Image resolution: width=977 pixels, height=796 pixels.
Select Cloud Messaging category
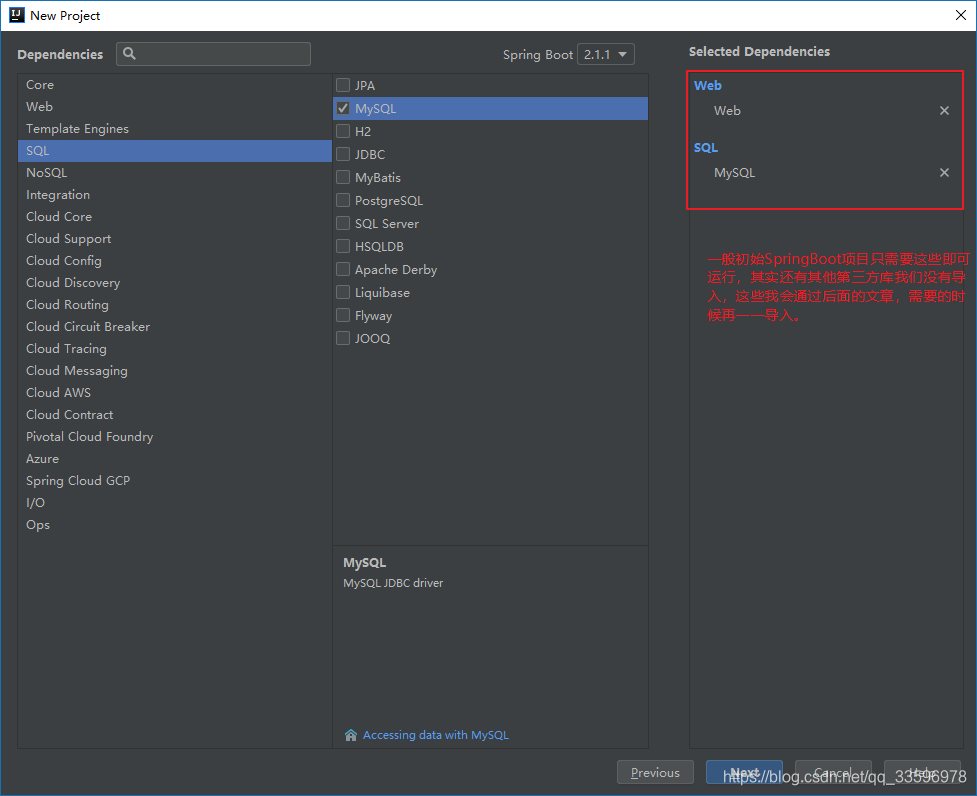pos(174,371)
